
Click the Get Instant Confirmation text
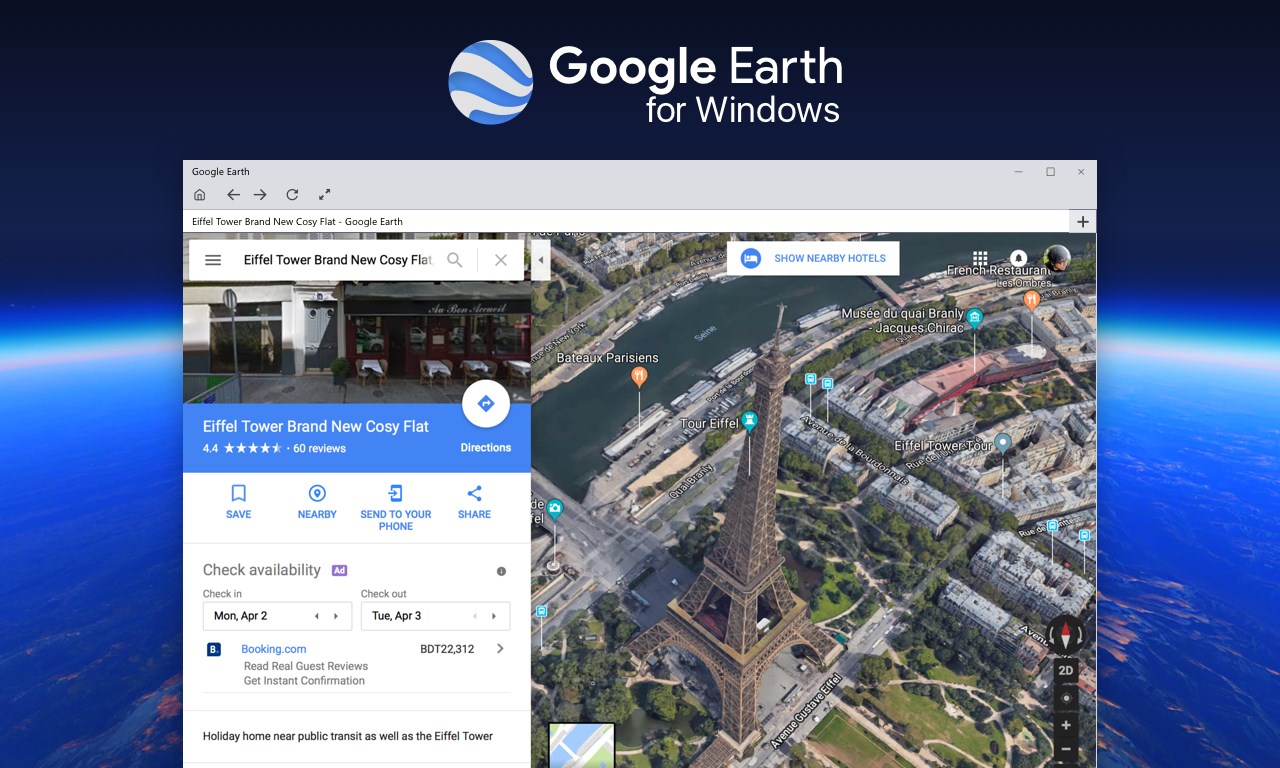pos(304,681)
